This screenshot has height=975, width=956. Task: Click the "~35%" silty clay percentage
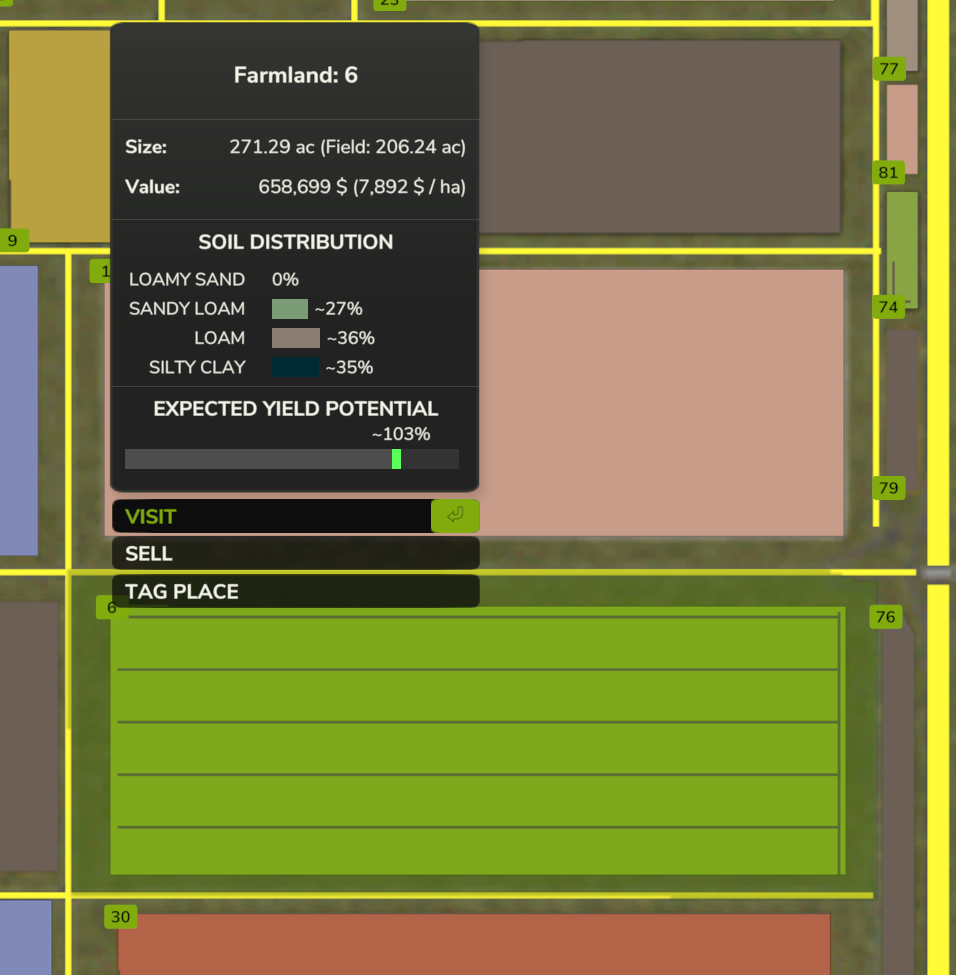coord(350,367)
